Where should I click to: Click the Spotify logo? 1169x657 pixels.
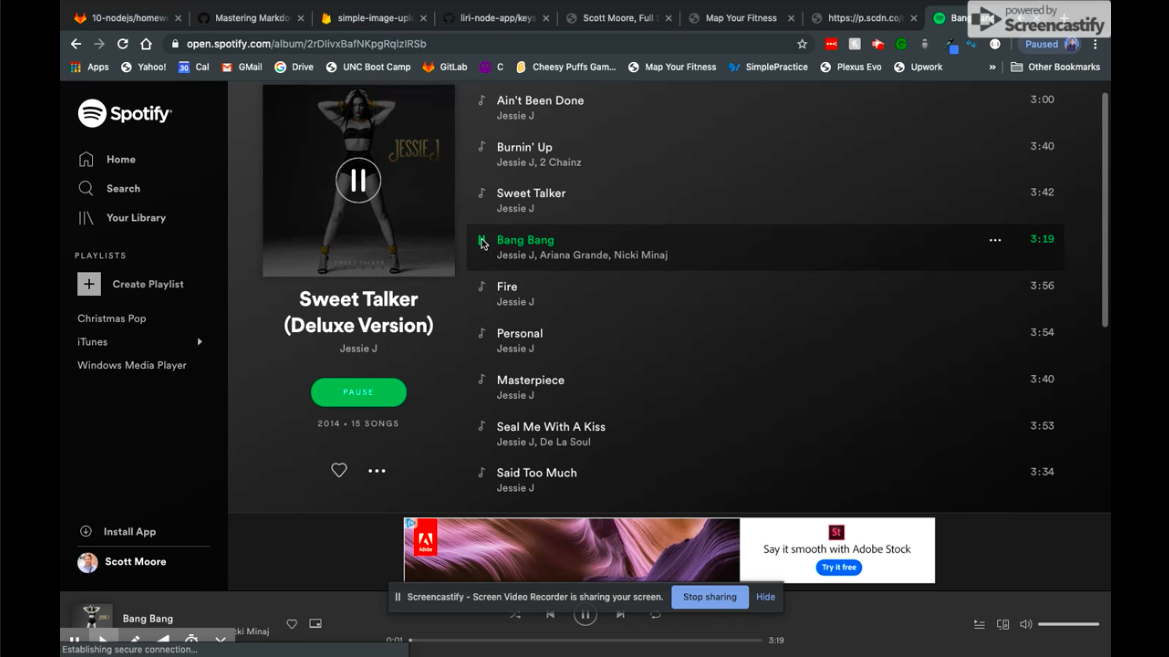[x=125, y=113]
